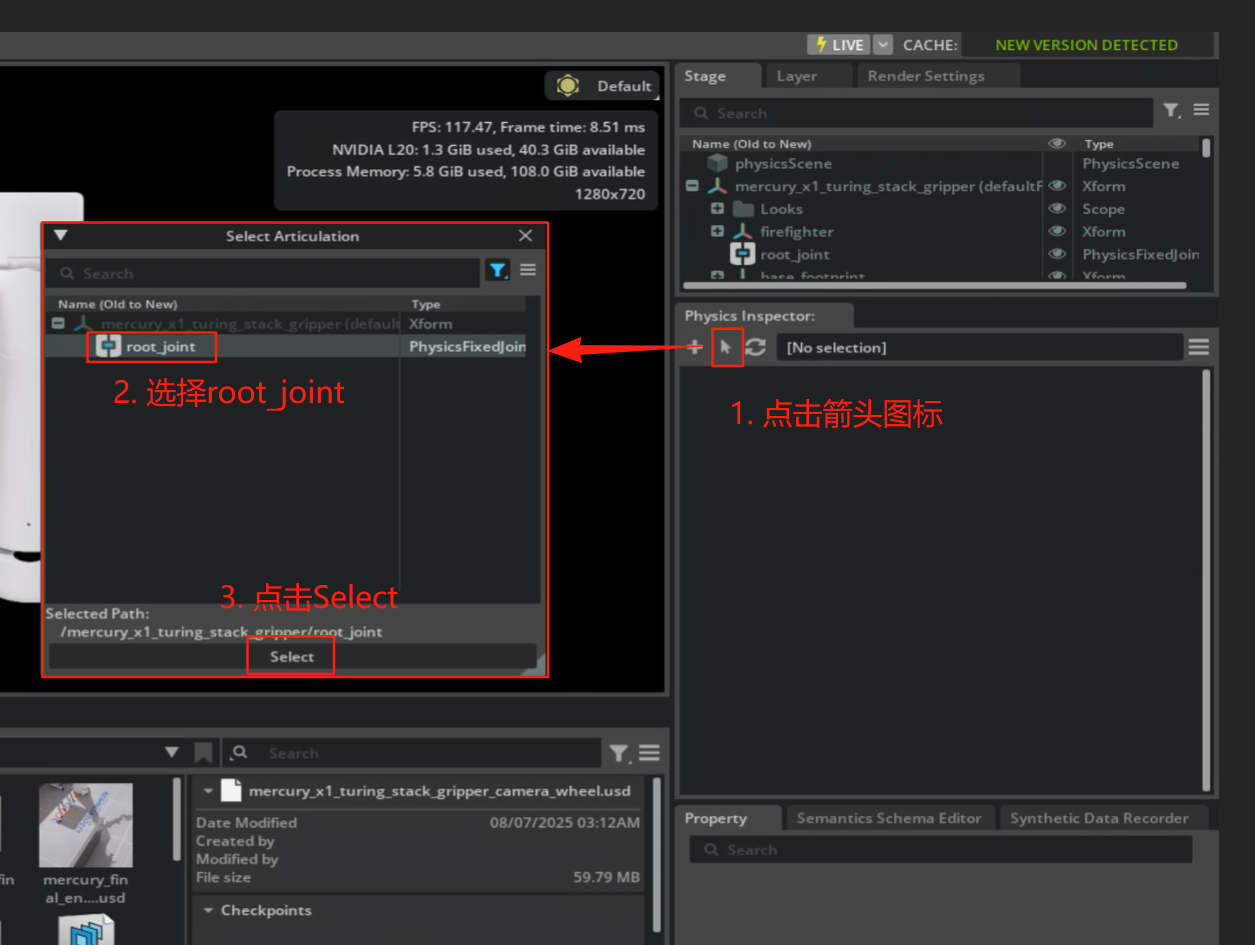The height and width of the screenshot is (945, 1255).
Task: Open the Stage panel hamburger options menu
Action: click(x=1201, y=110)
